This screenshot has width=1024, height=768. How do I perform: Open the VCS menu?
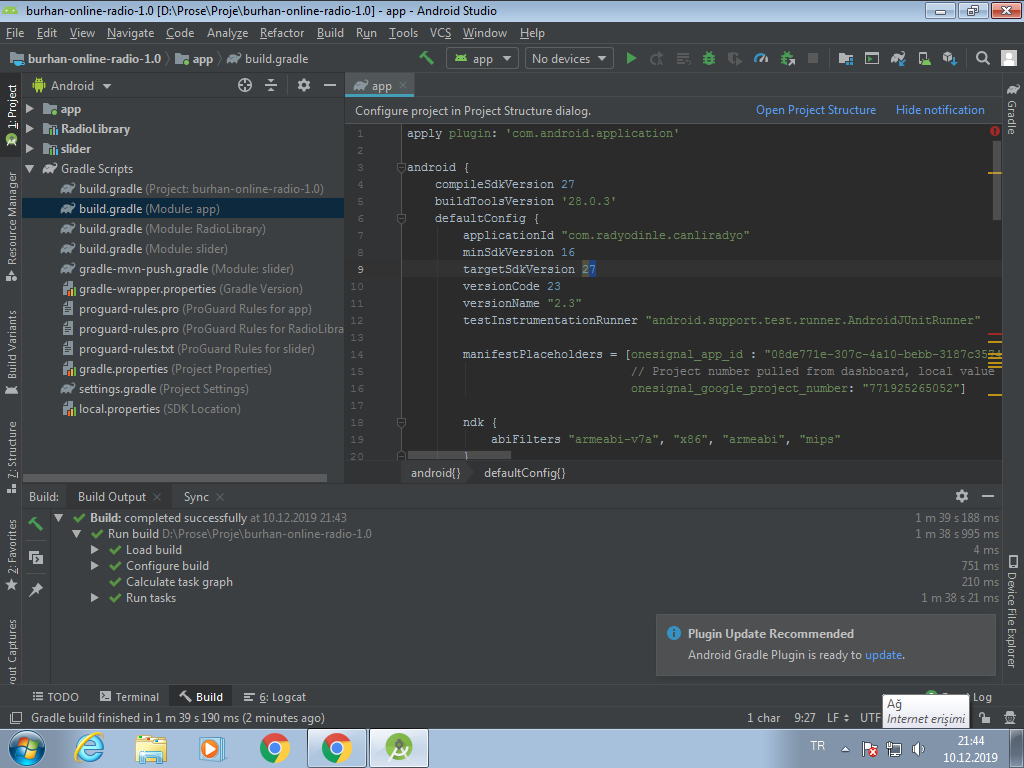[440, 33]
